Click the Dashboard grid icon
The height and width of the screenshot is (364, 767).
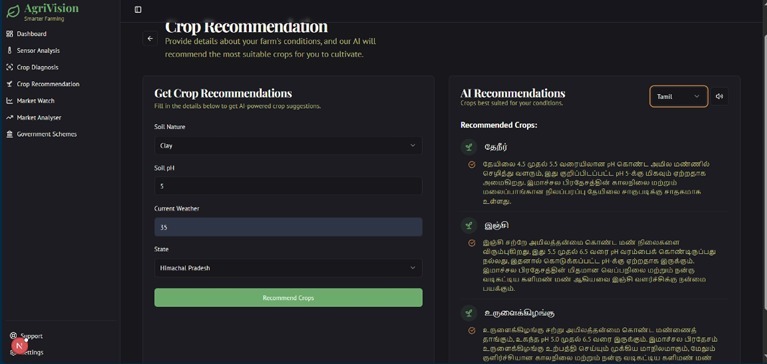[x=10, y=34]
